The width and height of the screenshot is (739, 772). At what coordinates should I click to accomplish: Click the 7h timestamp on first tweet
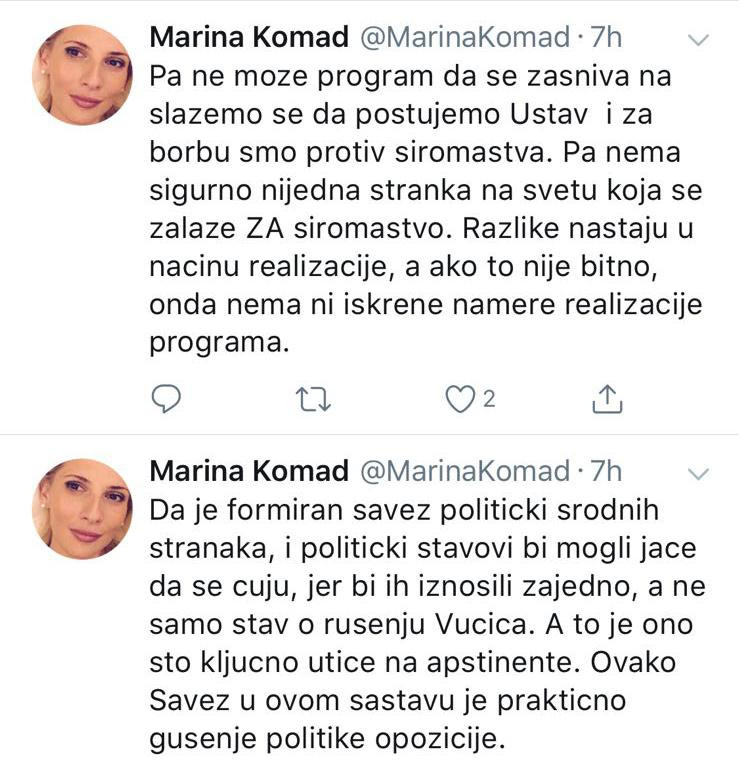[607, 38]
